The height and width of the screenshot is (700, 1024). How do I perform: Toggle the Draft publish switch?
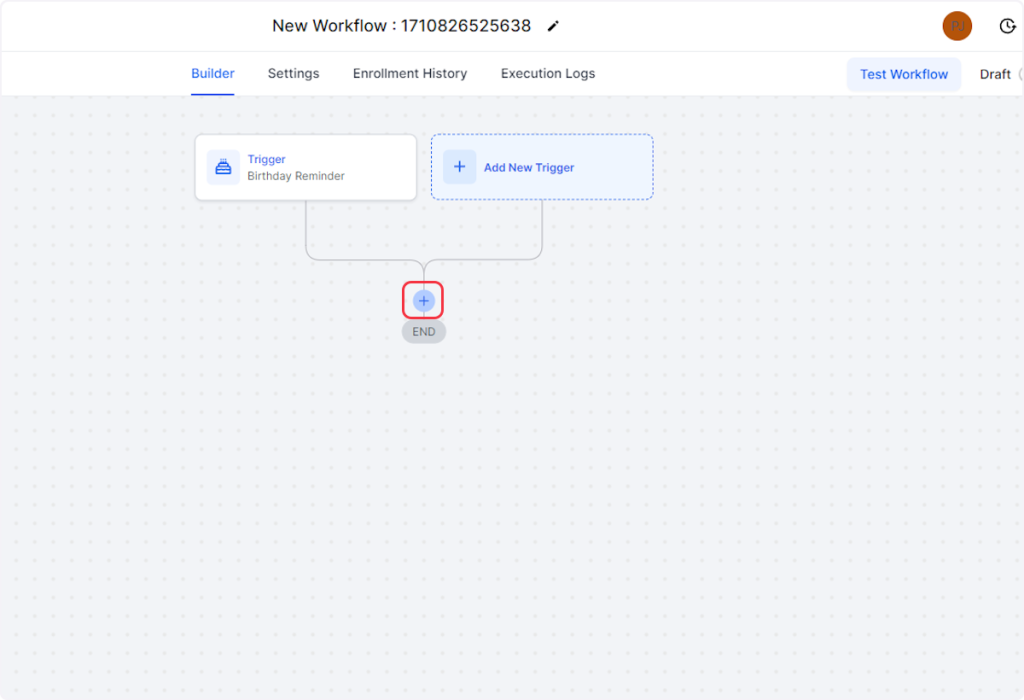1020,74
